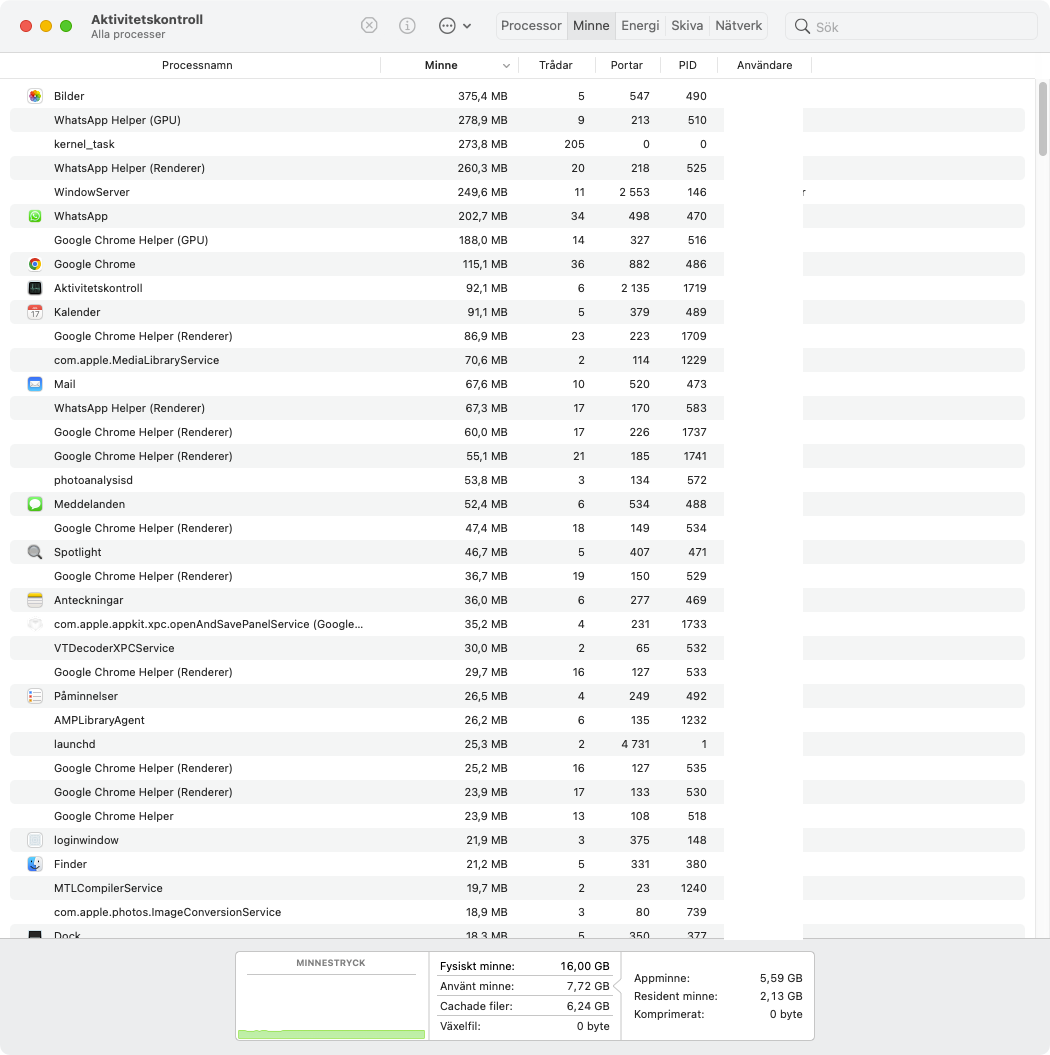
Task: Click the Mail app icon row
Action: point(35,384)
